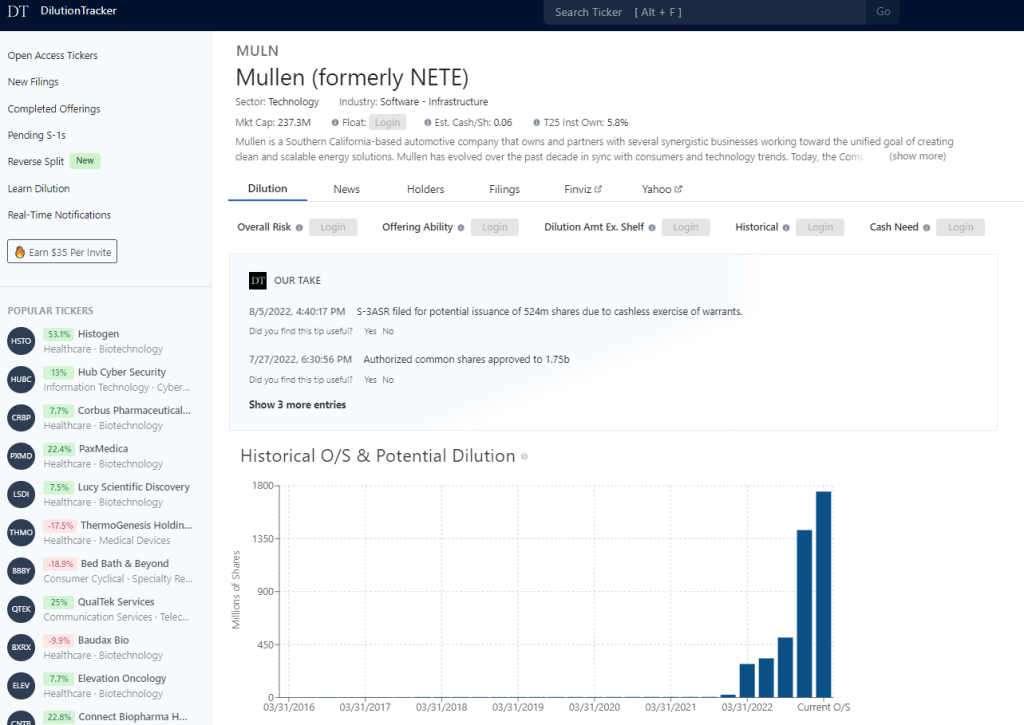Expand the company description with show more
This screenshot has height=725, width=1024.
[x=916, y=156]
